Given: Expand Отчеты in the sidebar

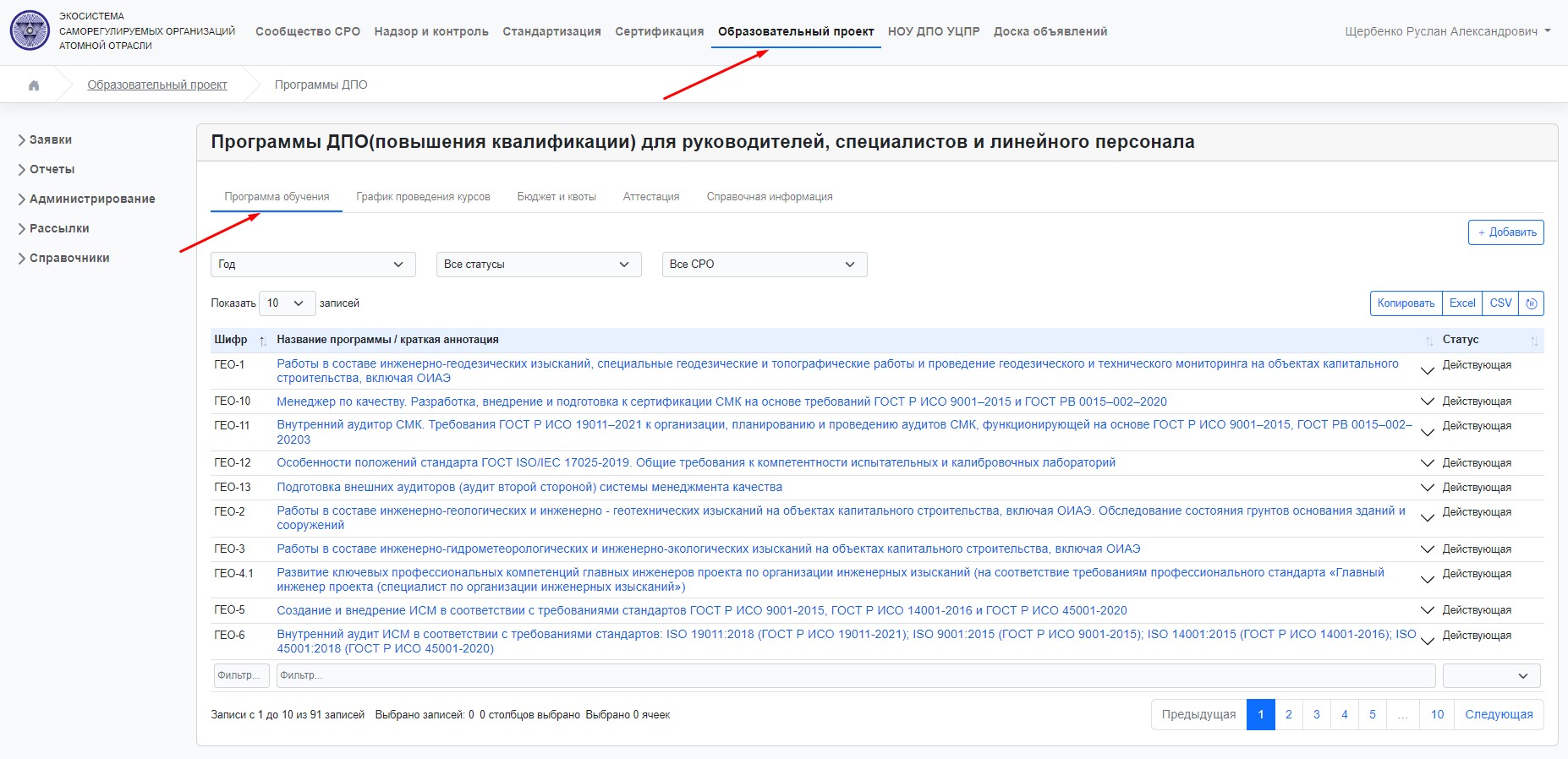Looking at the screenshot, I should pyautogui.click(x=47, y=169).
